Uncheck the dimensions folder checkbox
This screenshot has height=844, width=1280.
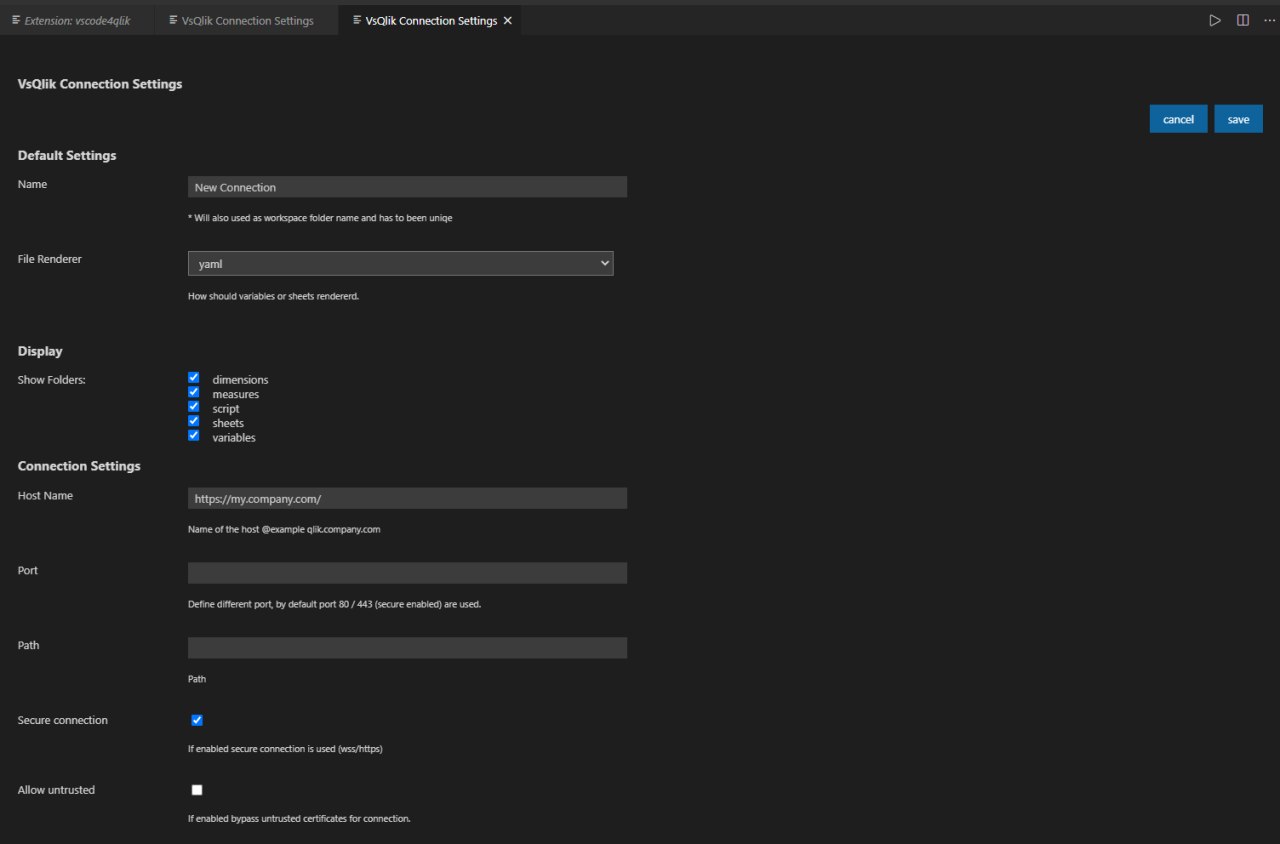coord(194,378)
